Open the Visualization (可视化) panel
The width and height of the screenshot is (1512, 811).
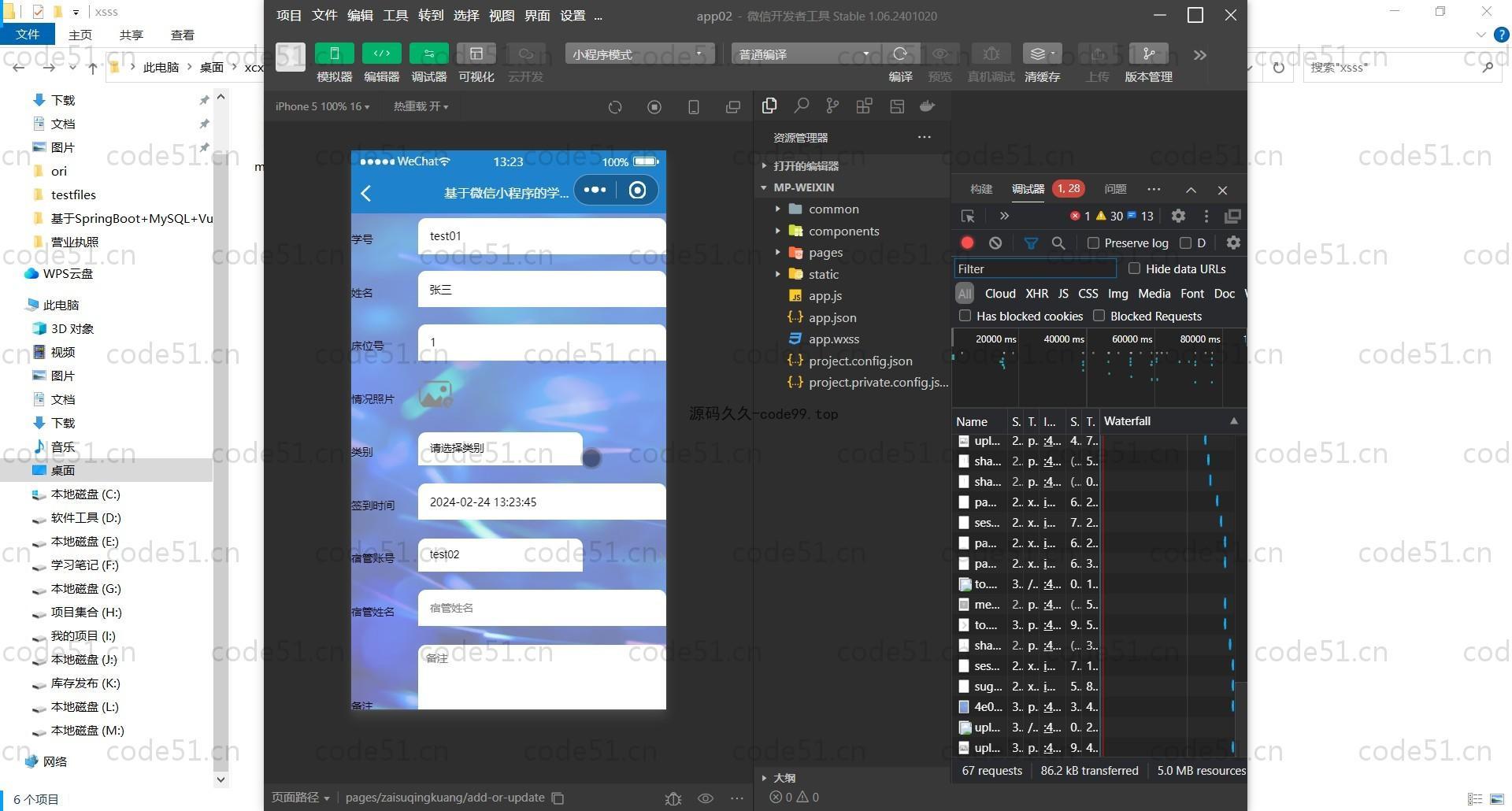point(476,54)
